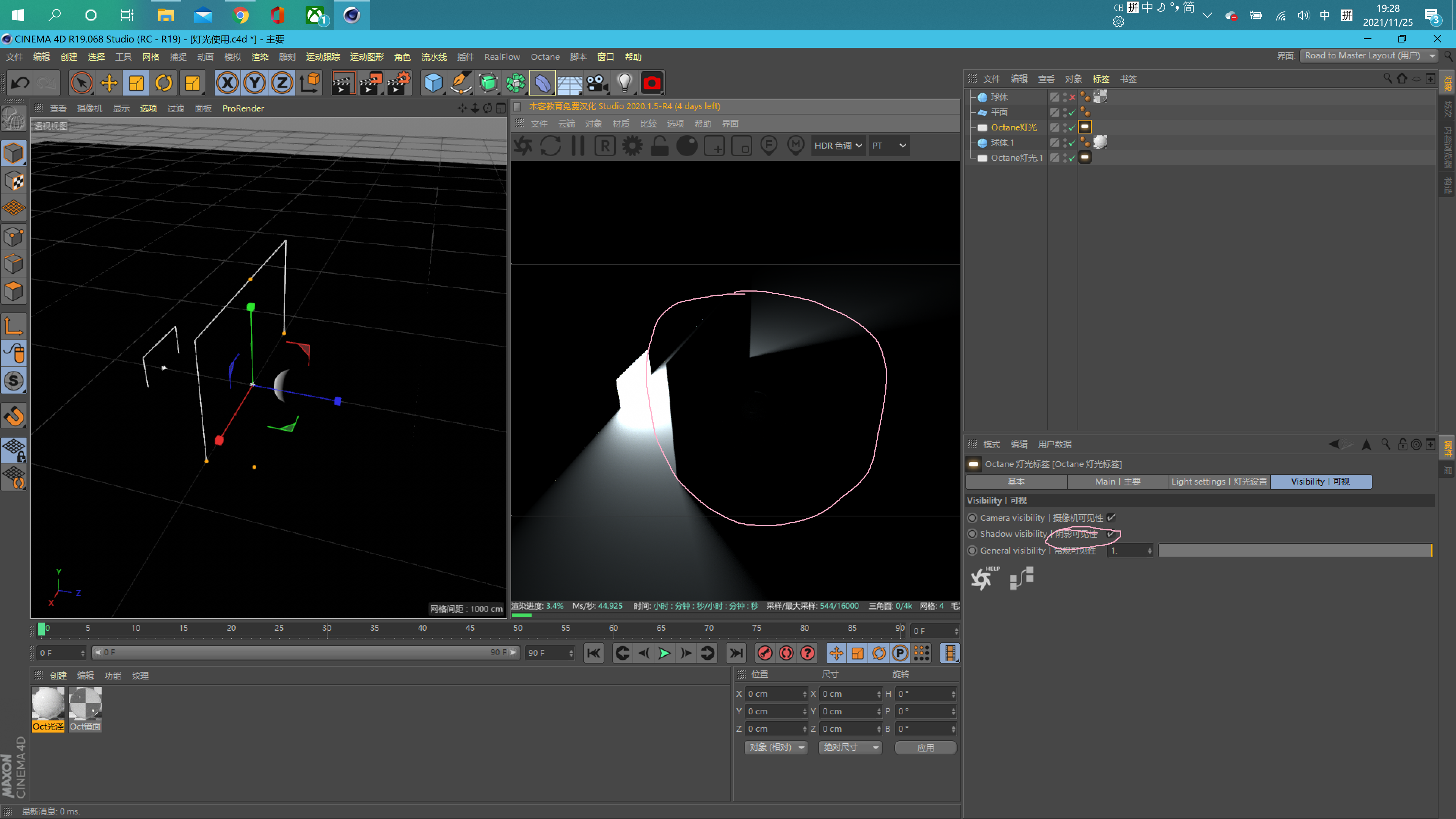Open the PT kernel dropdown

888,145
